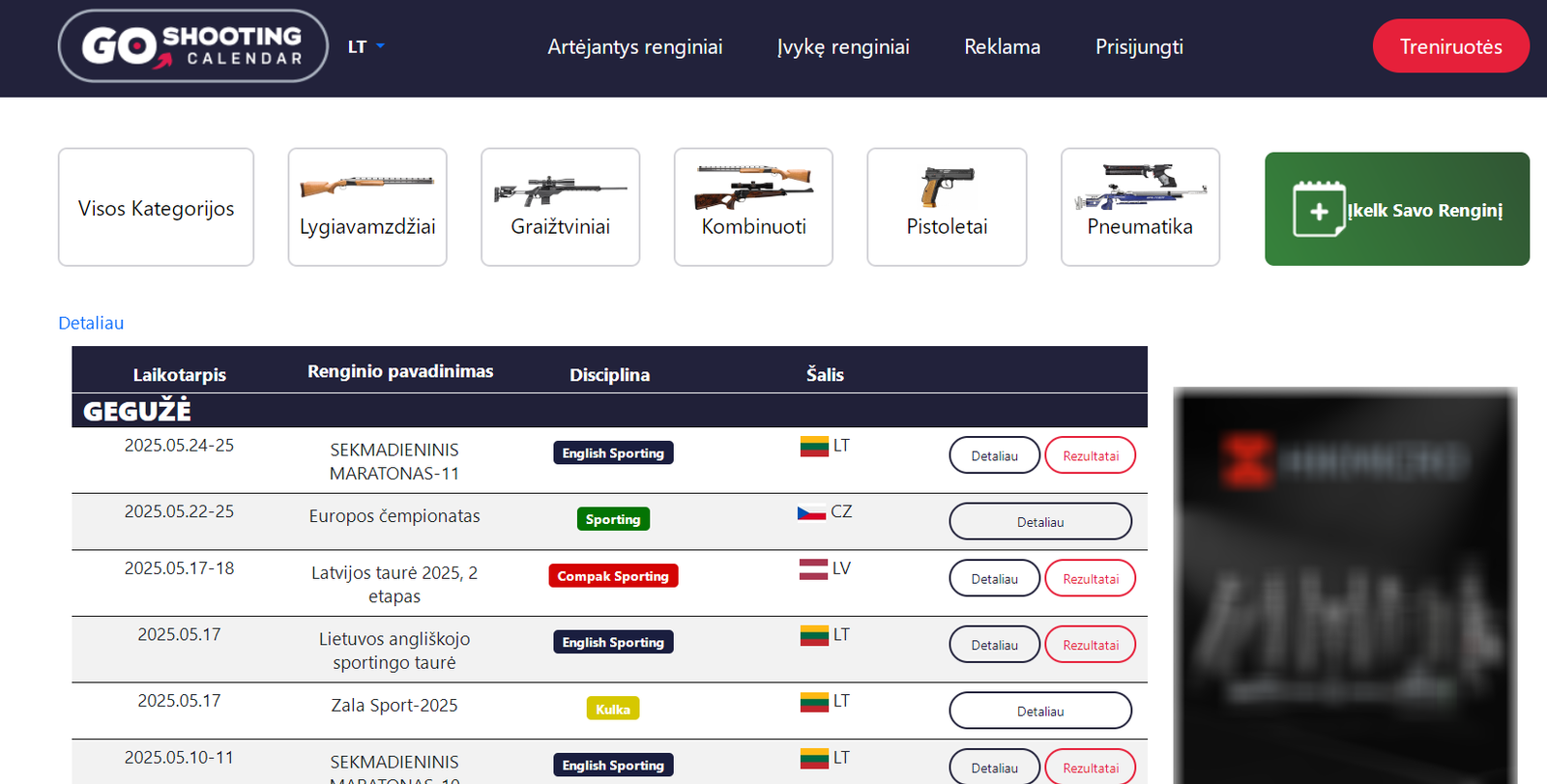Screen dimensions: 1547x784
Task: Open the LT language dropdown
Action: tap(365, 46)
